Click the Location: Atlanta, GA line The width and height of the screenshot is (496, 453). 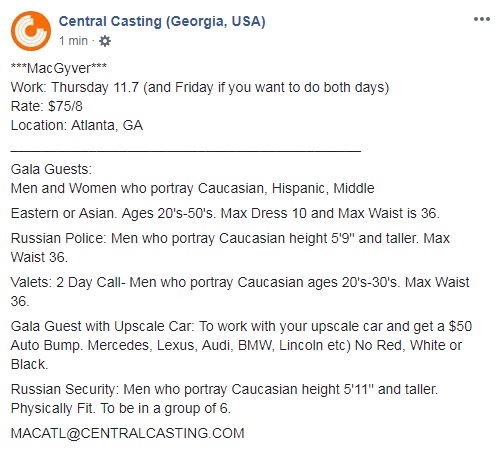(77, 125)
